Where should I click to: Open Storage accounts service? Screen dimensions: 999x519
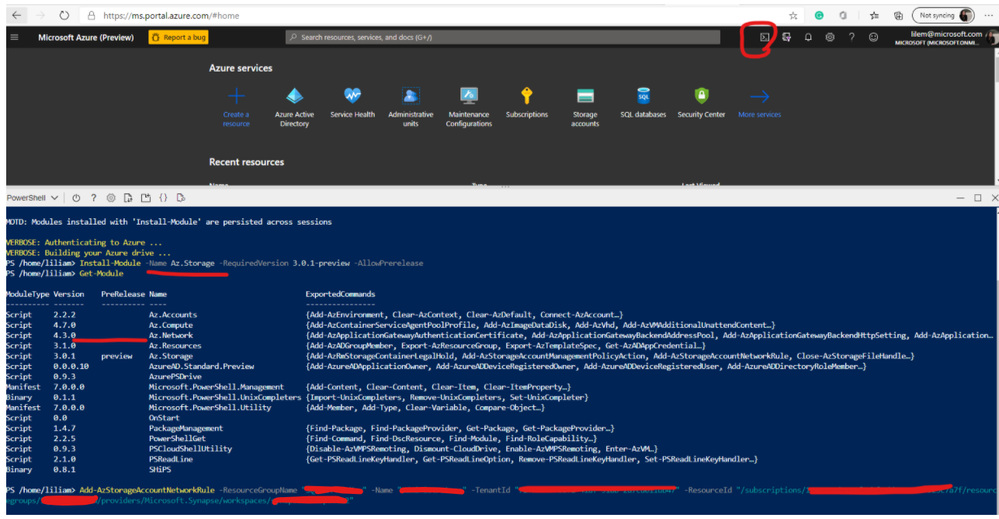[x=585, y=107]
